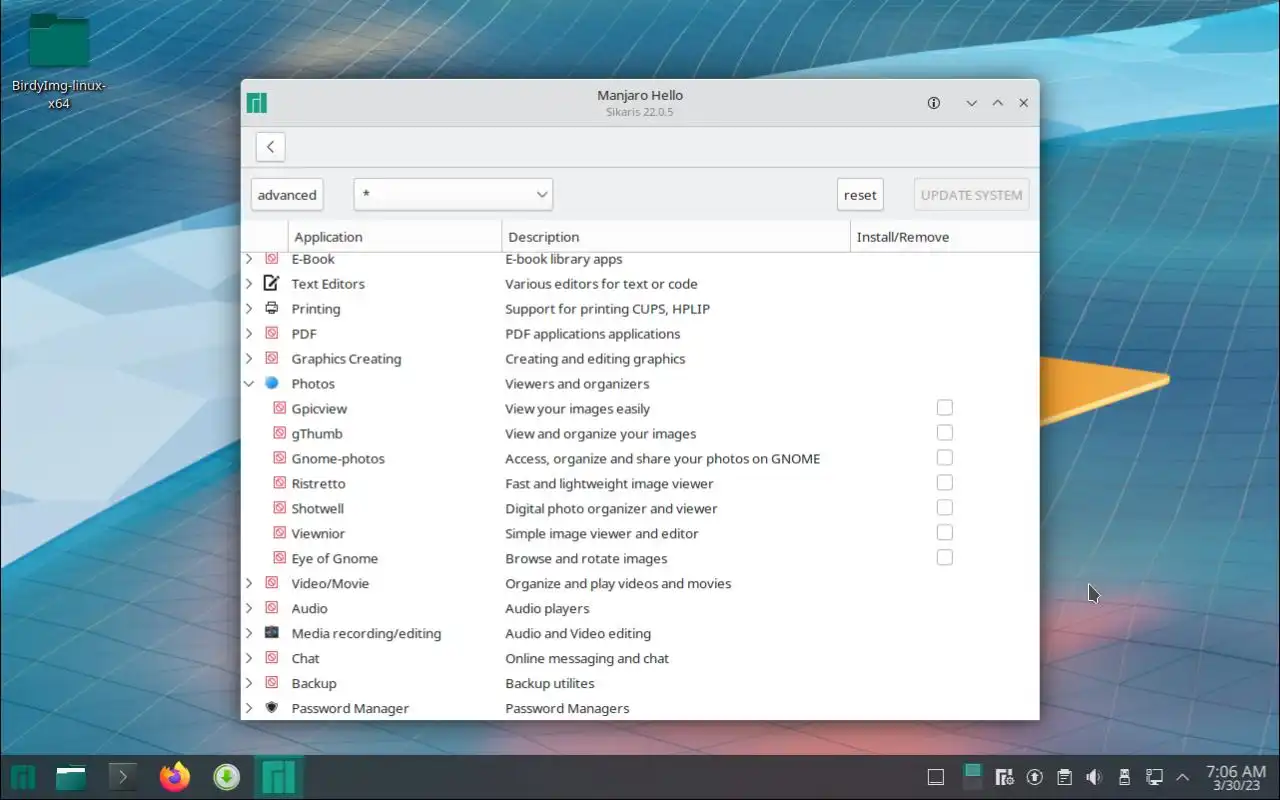Sort by the Description column header
The height and width of the screenshot is (800, 1280).
(x=676, y=237)
